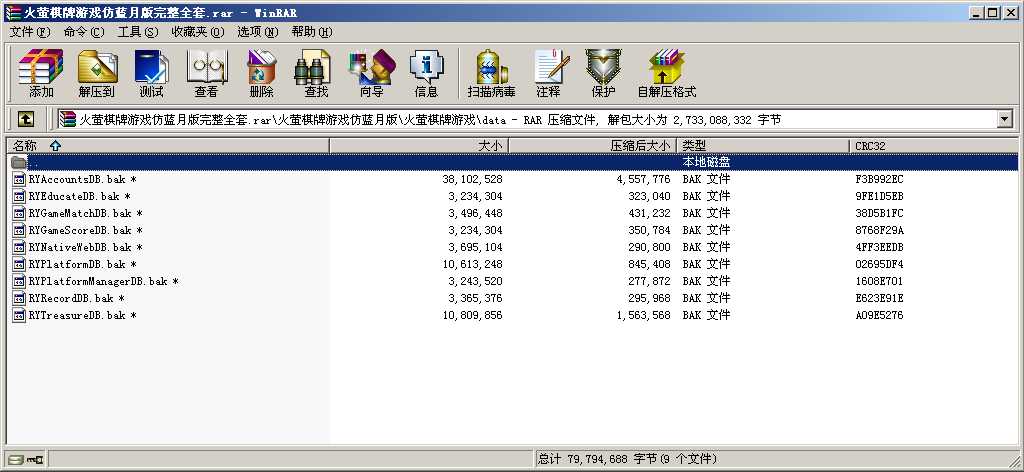Click the WinRAR title bar icon
The width and height of the screenshot is (1024, 472).
(13, 12)
